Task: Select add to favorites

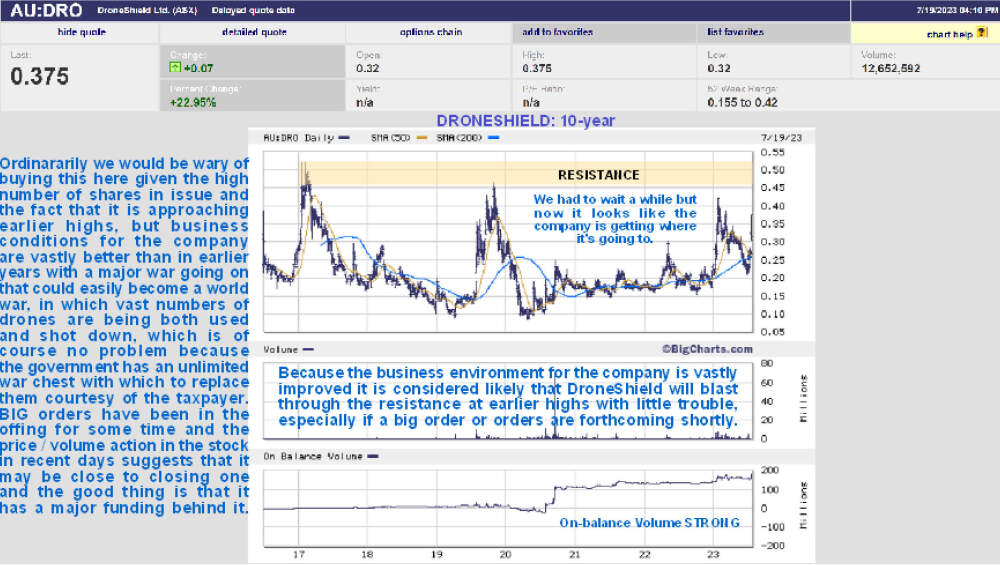Action: tap(557, 32)
